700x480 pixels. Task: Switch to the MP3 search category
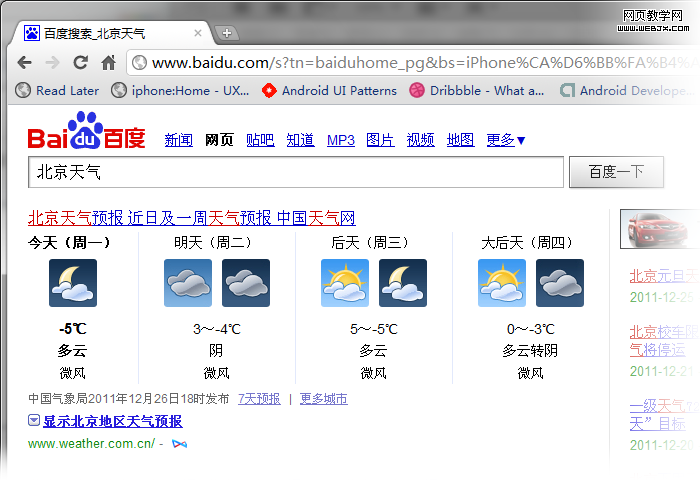point(341,140)
